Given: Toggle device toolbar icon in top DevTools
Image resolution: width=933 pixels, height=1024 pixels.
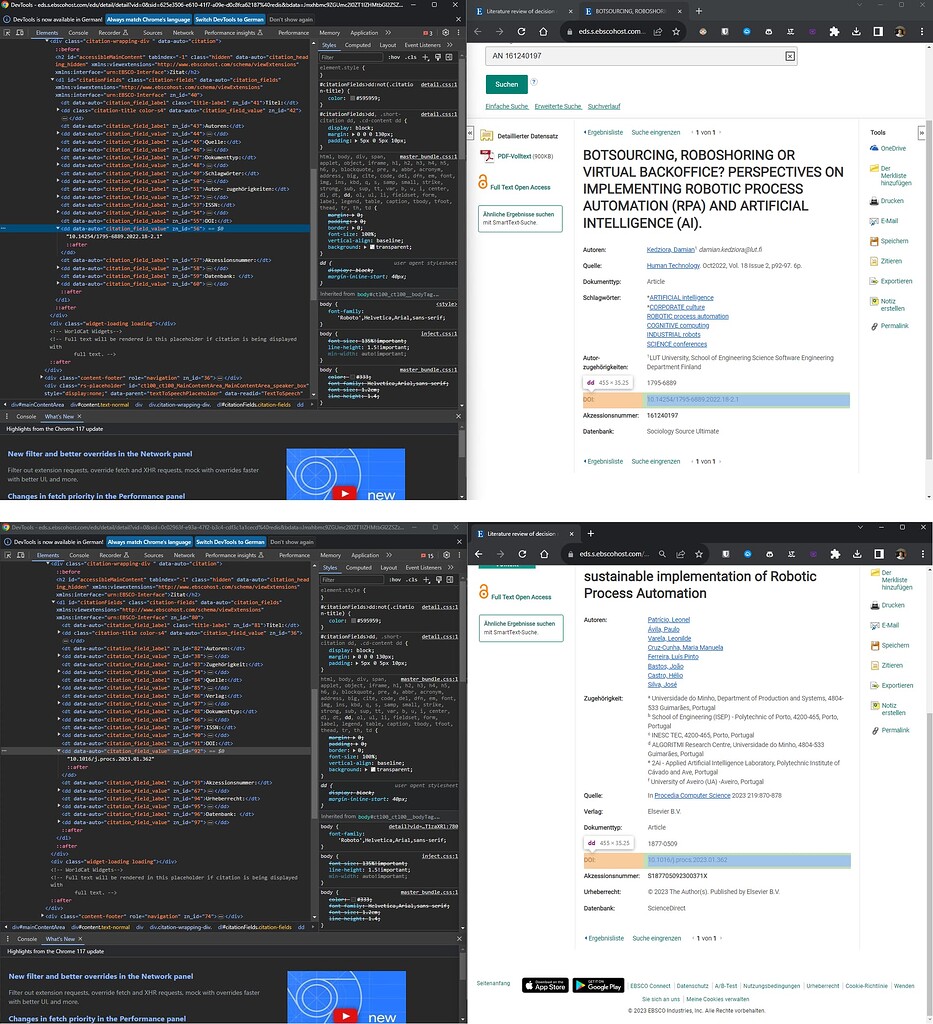Looking at the screenshot, I should point(20,32).
